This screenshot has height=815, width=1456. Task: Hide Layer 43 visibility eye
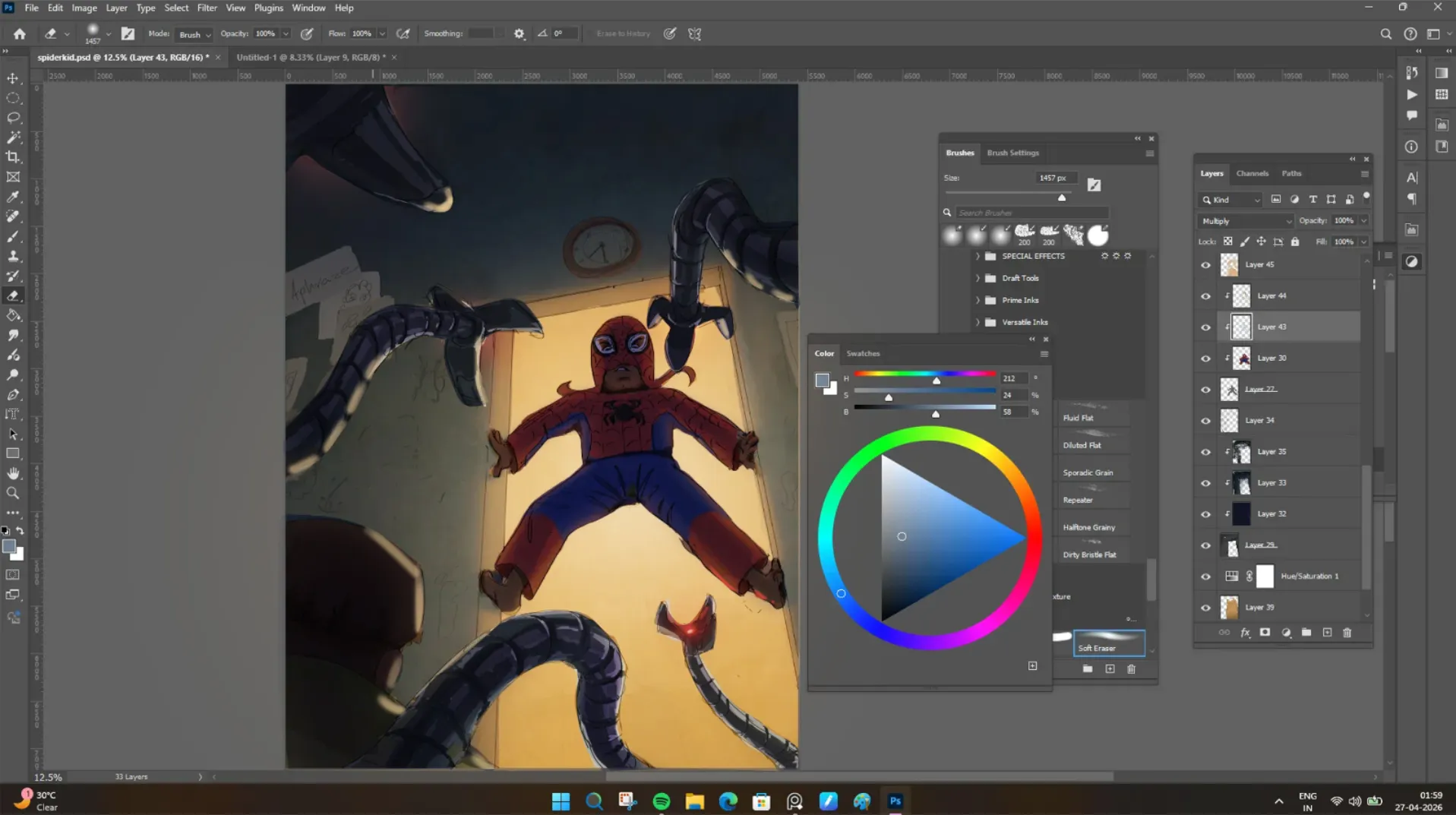point(1205,327)
